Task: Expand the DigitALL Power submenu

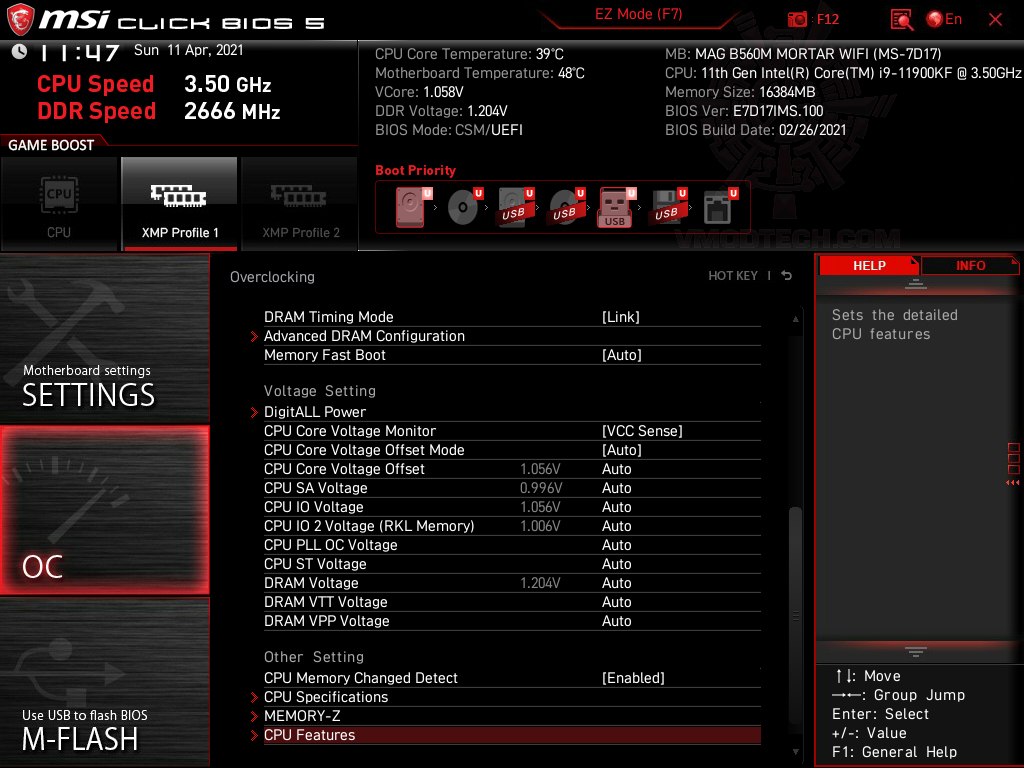Action: tap(314, 411)
